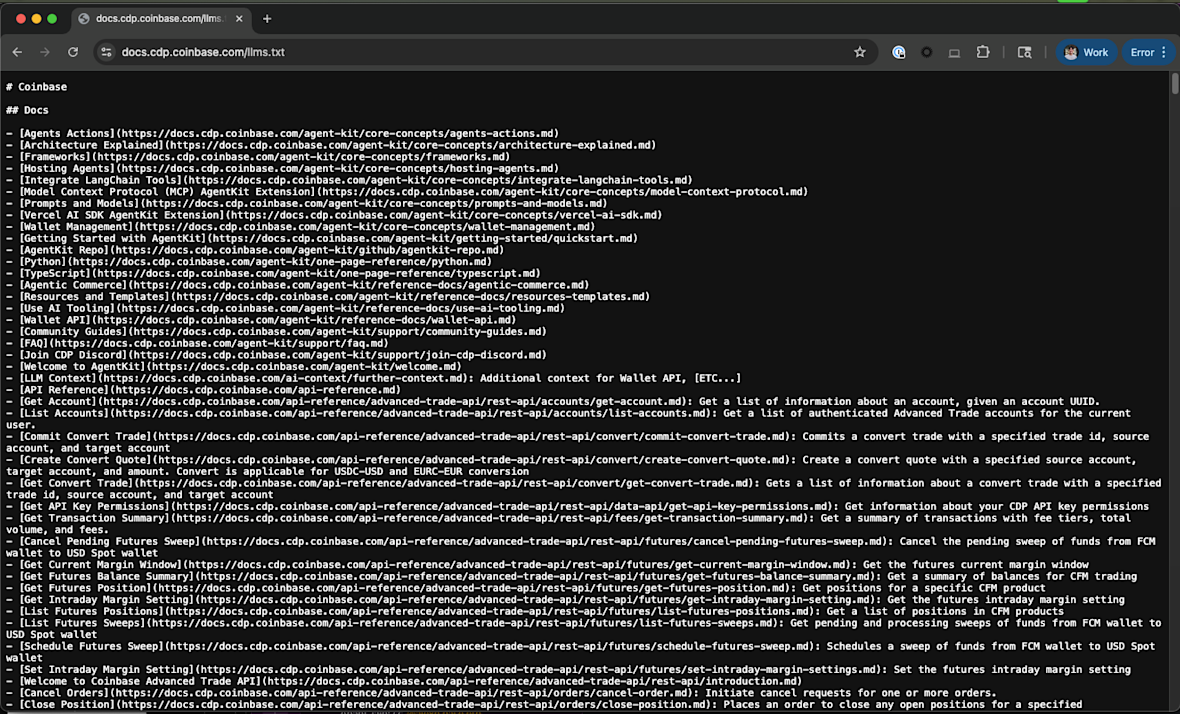Go back to the previous page

(17, 52)
